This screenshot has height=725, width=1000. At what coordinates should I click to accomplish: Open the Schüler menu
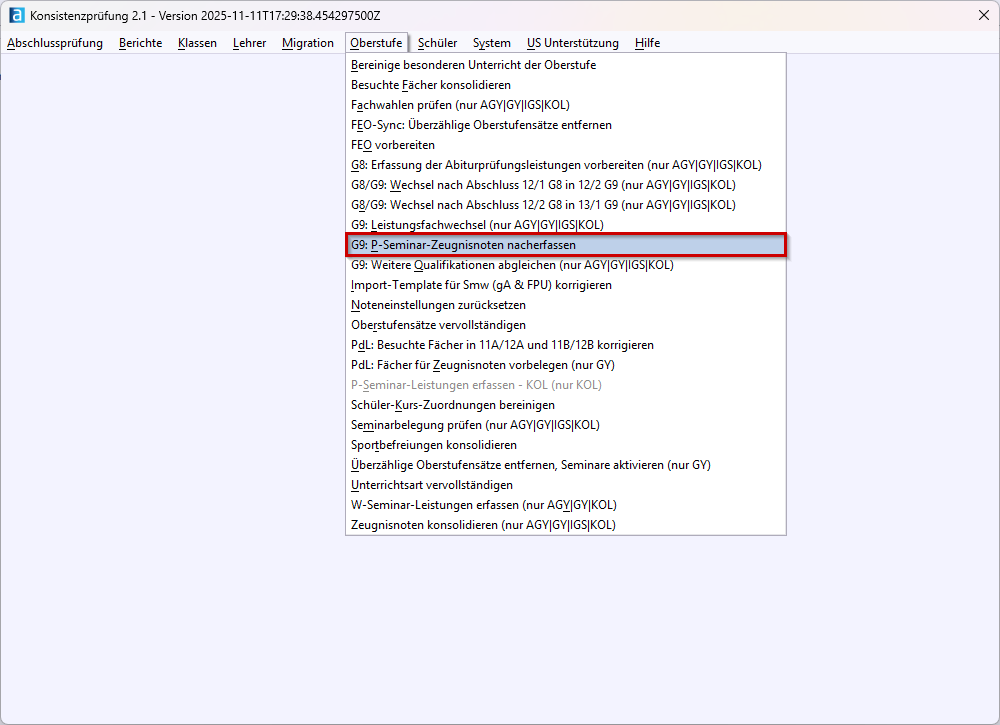point(437,43)
